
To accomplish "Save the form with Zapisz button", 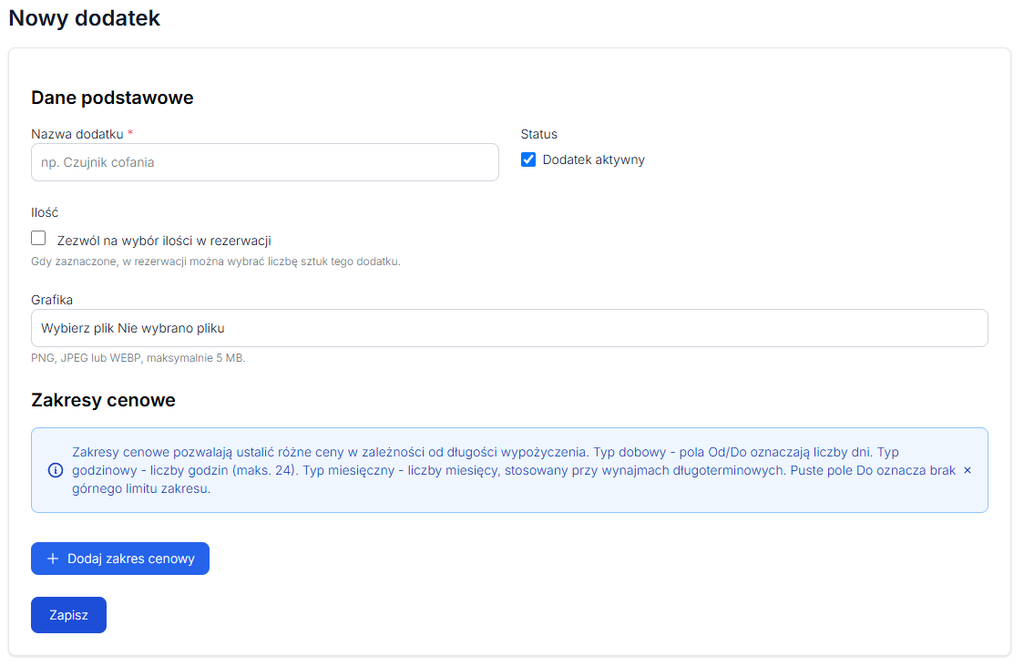I will (x=69, y=615).
